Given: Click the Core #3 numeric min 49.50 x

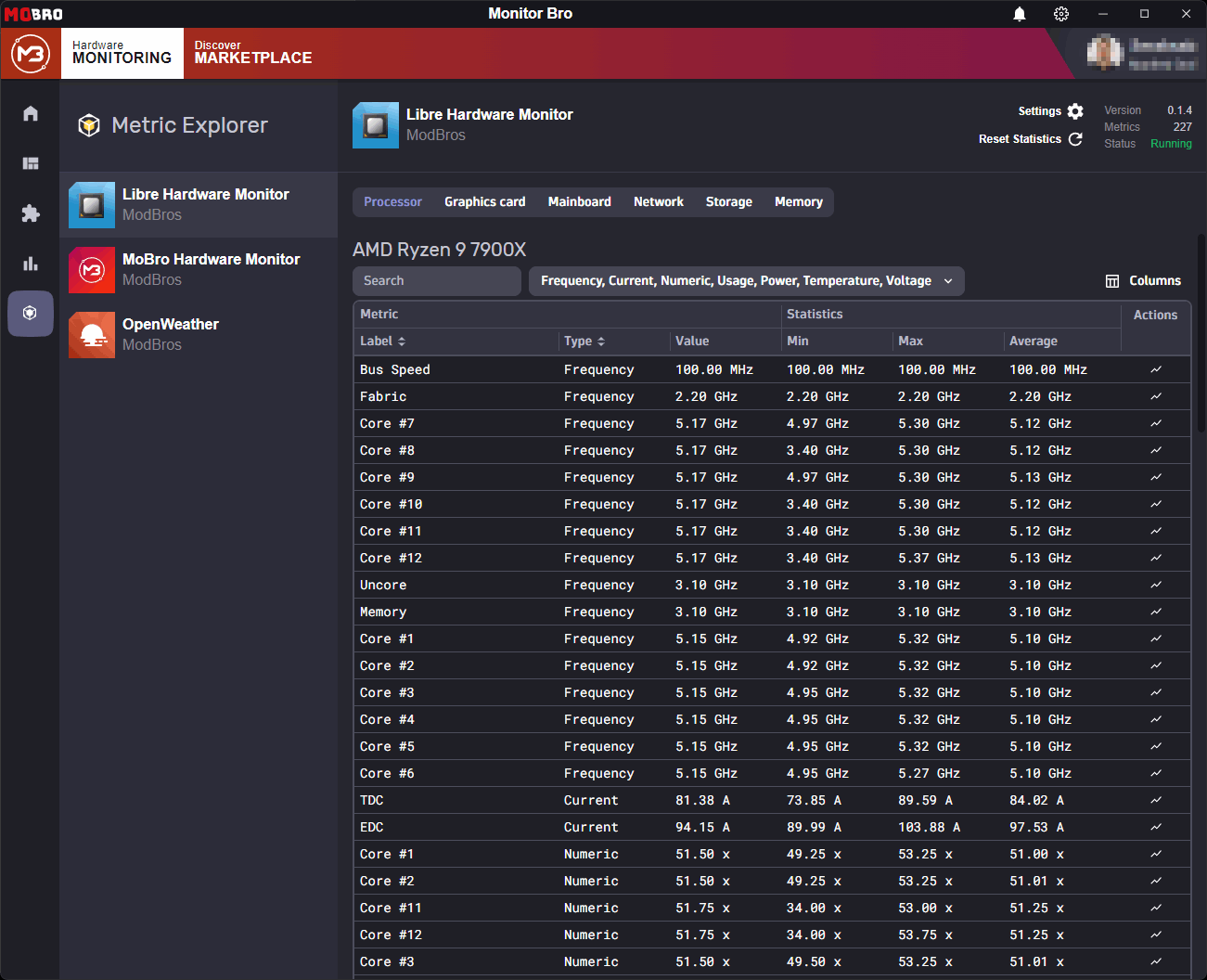Looking at the screenshot, I should [814, 961].
